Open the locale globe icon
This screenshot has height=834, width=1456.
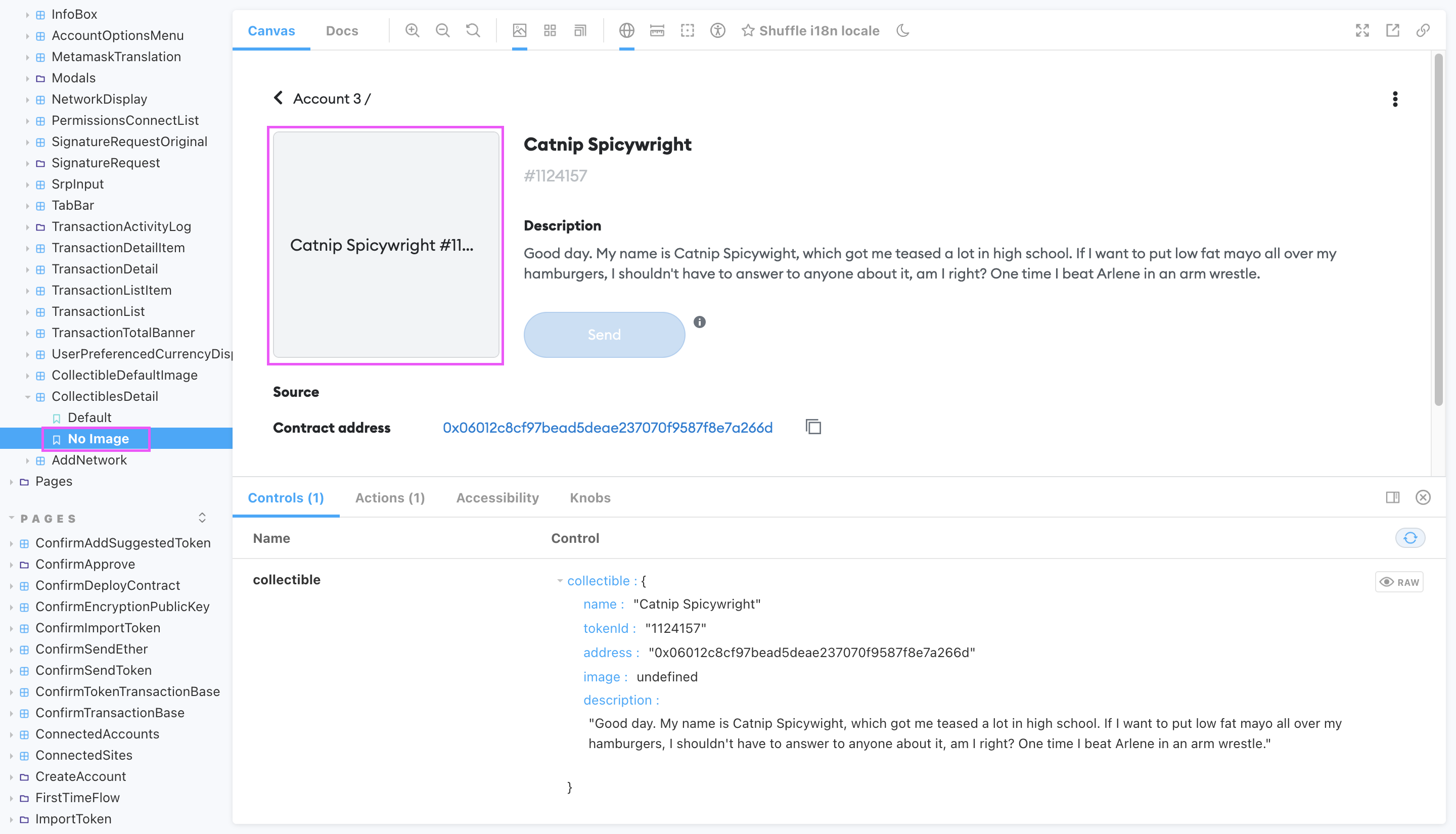pyautogui.click(x=626, y=30)
